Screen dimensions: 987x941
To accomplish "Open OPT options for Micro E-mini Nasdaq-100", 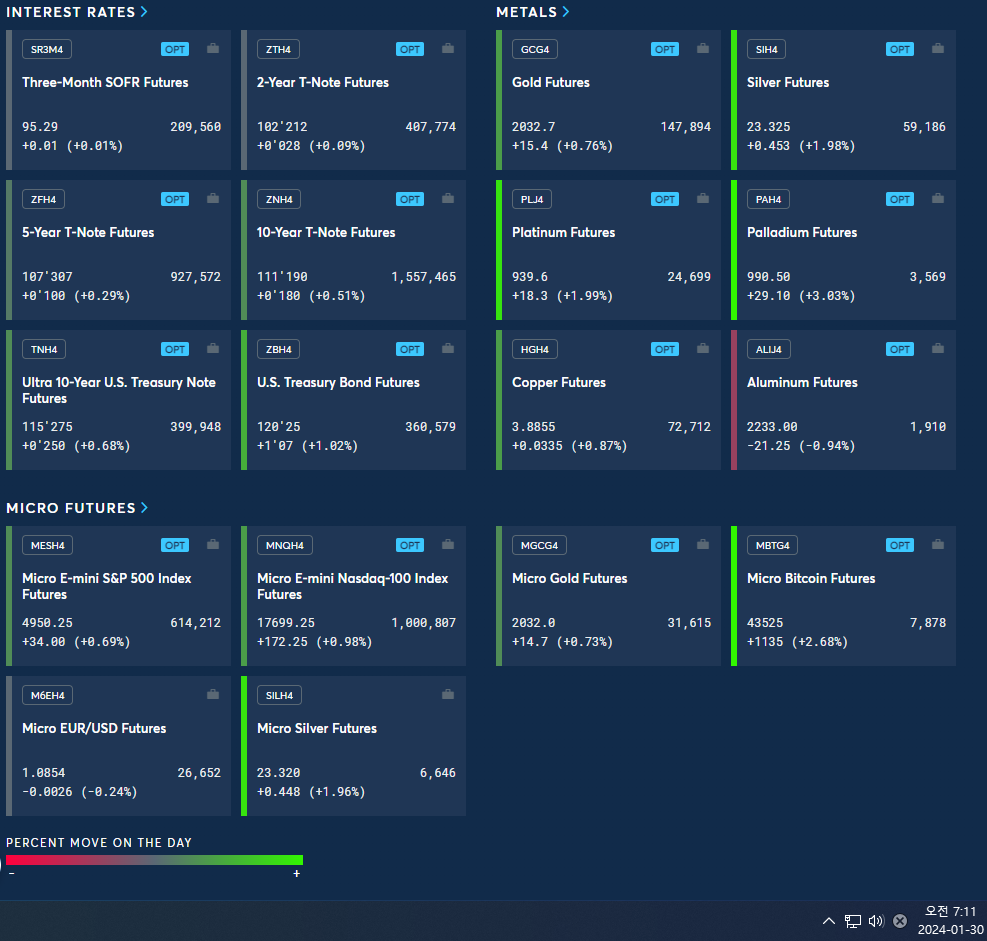I will click(x=410, y=545).
